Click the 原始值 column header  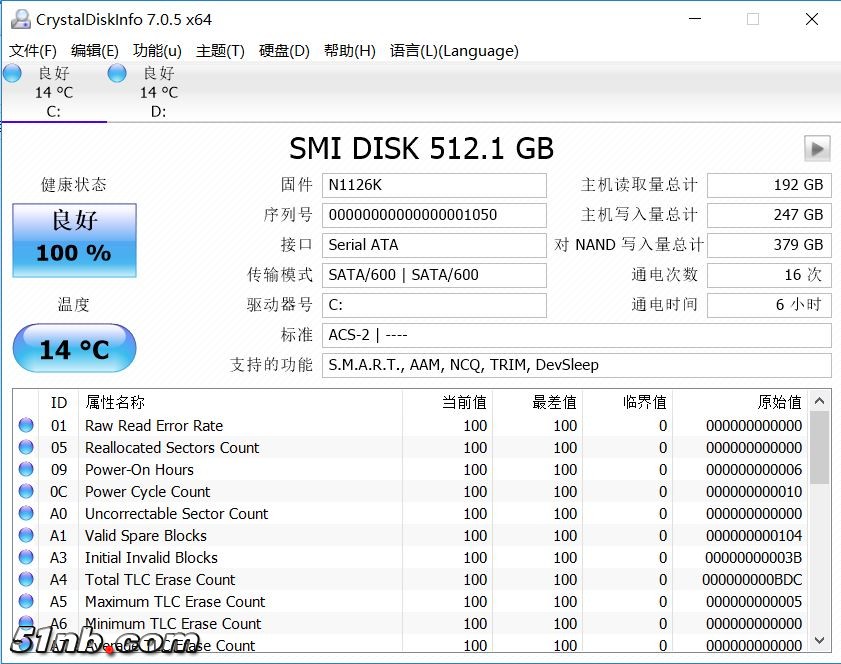[779, 402]
